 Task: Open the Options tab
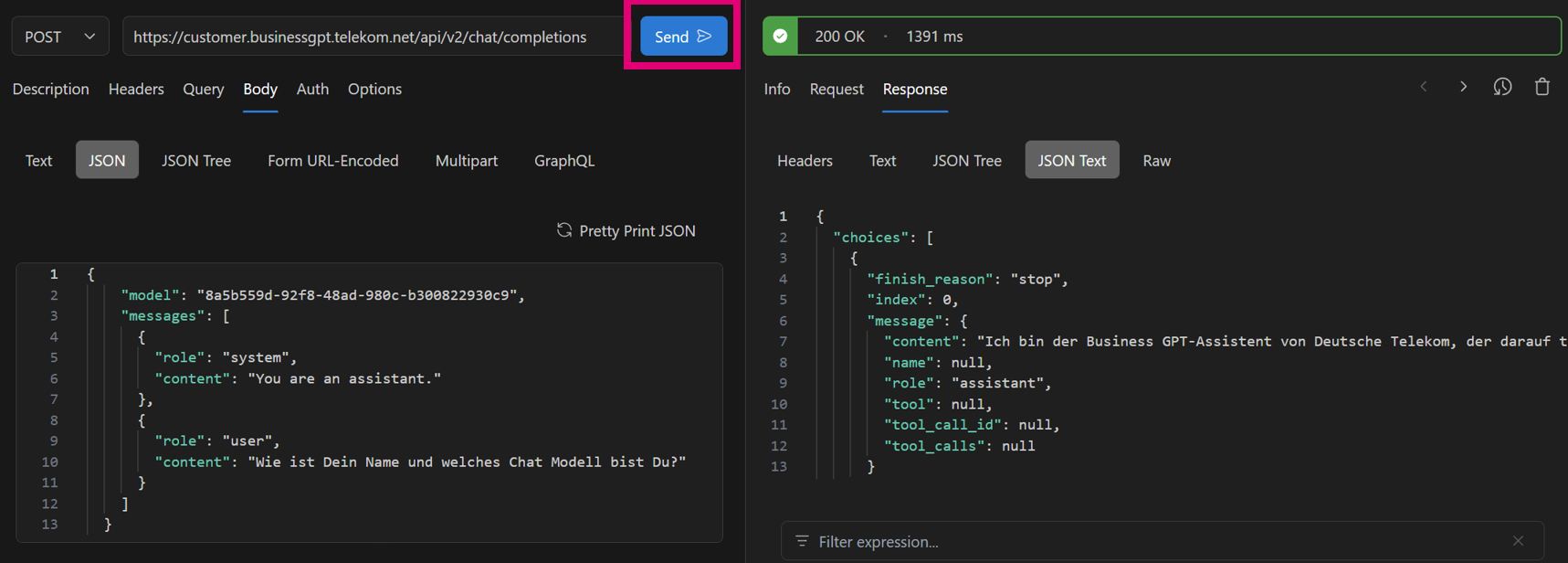pos(374,89)
